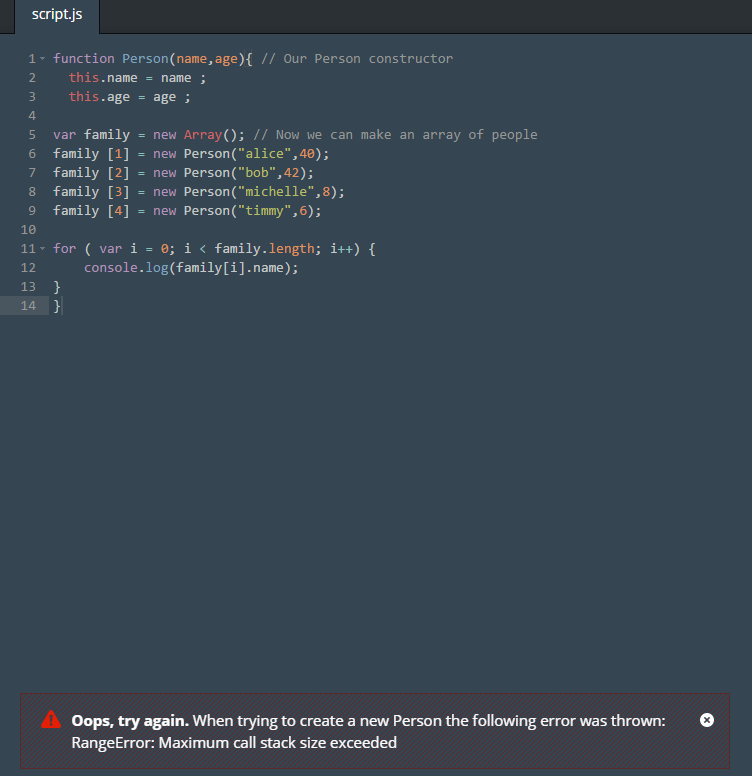Image resolution: width=752 pixels, height=776 pixels.
Task: Click the comment "// Now we can make an array of people"
Action: tap(395, 135)
